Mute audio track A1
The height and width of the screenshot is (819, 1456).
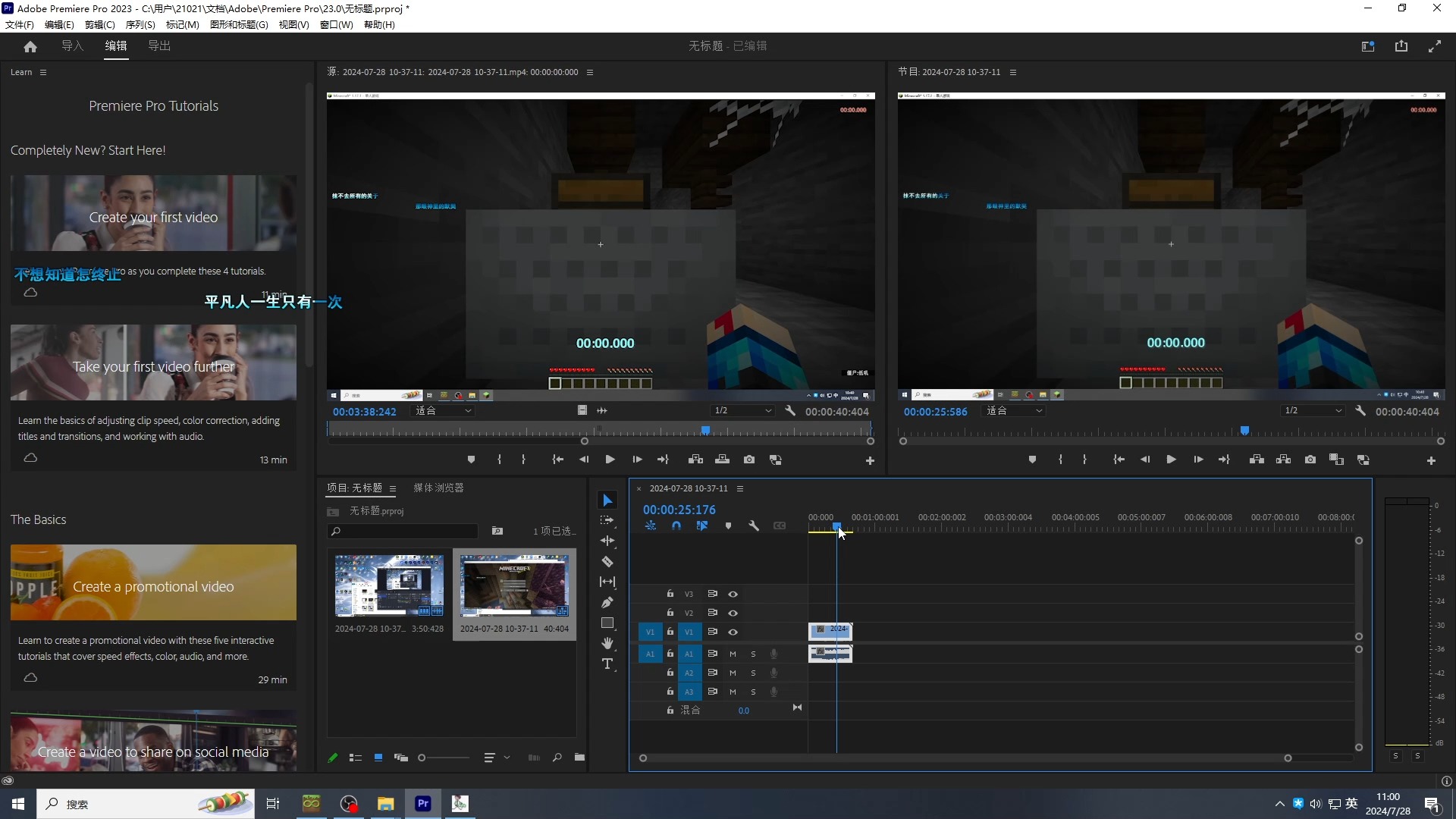coord(733,654)
